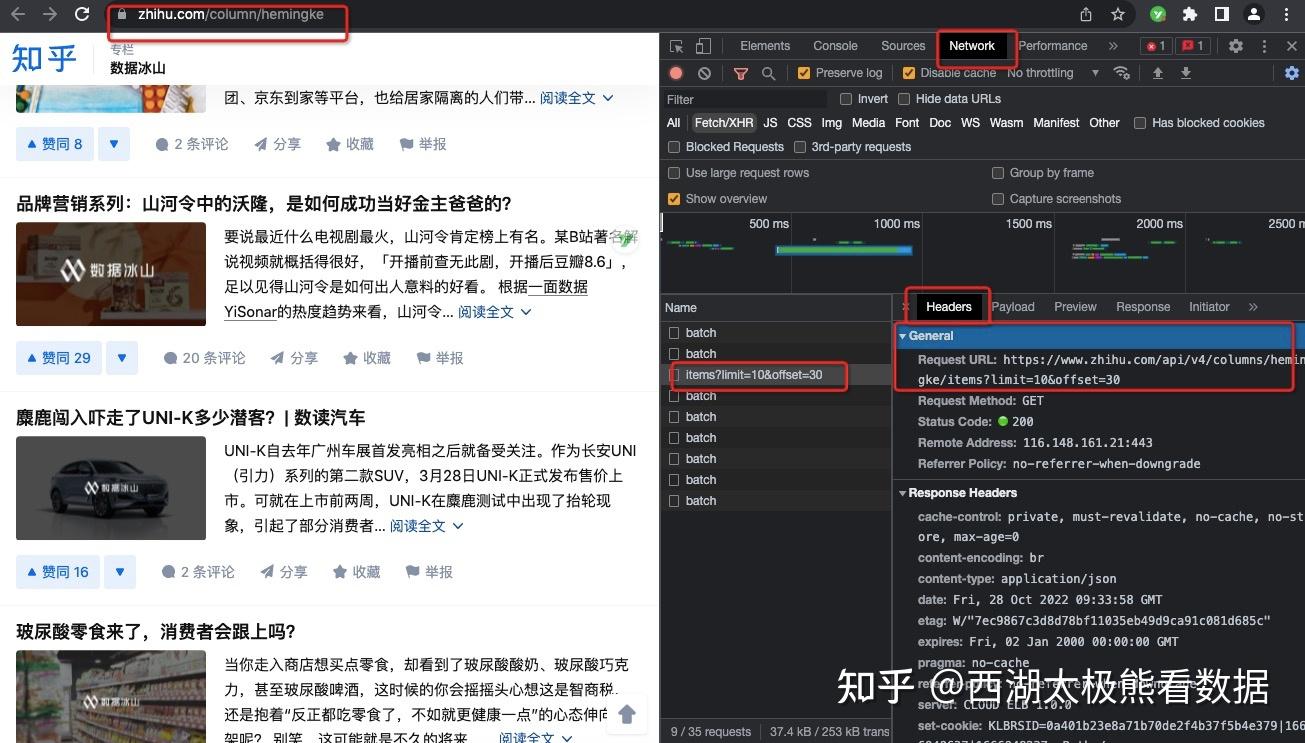Open the Chrome profile avatar
1305x743 pixels.
coord(1254,15)
